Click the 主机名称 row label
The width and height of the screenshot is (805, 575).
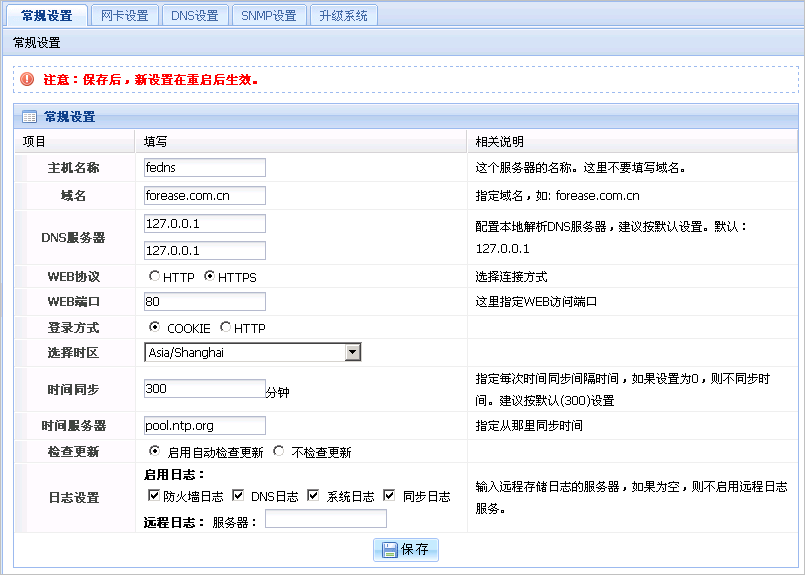(x=73, y=168)
